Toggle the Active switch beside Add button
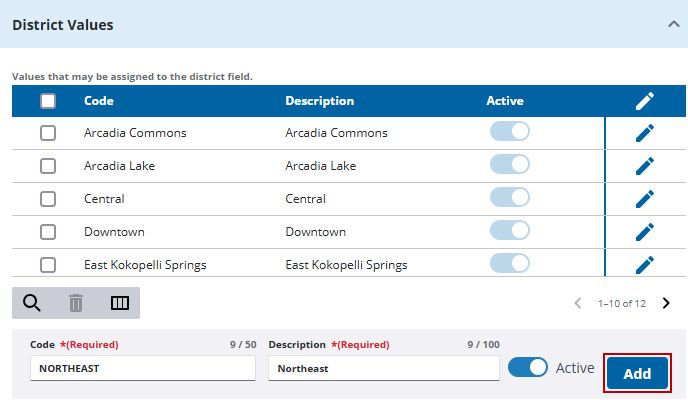688x400 pixels. (528, 367)
